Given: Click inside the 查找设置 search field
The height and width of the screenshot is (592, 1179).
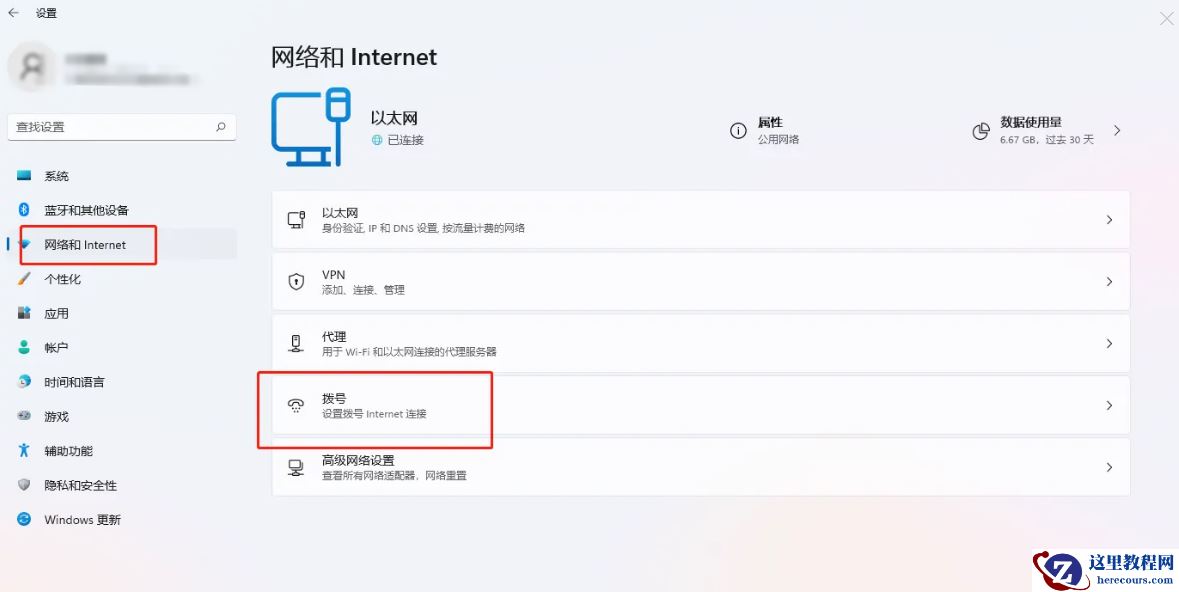Looking at the screenshot, I should click(x=110, y=127).
